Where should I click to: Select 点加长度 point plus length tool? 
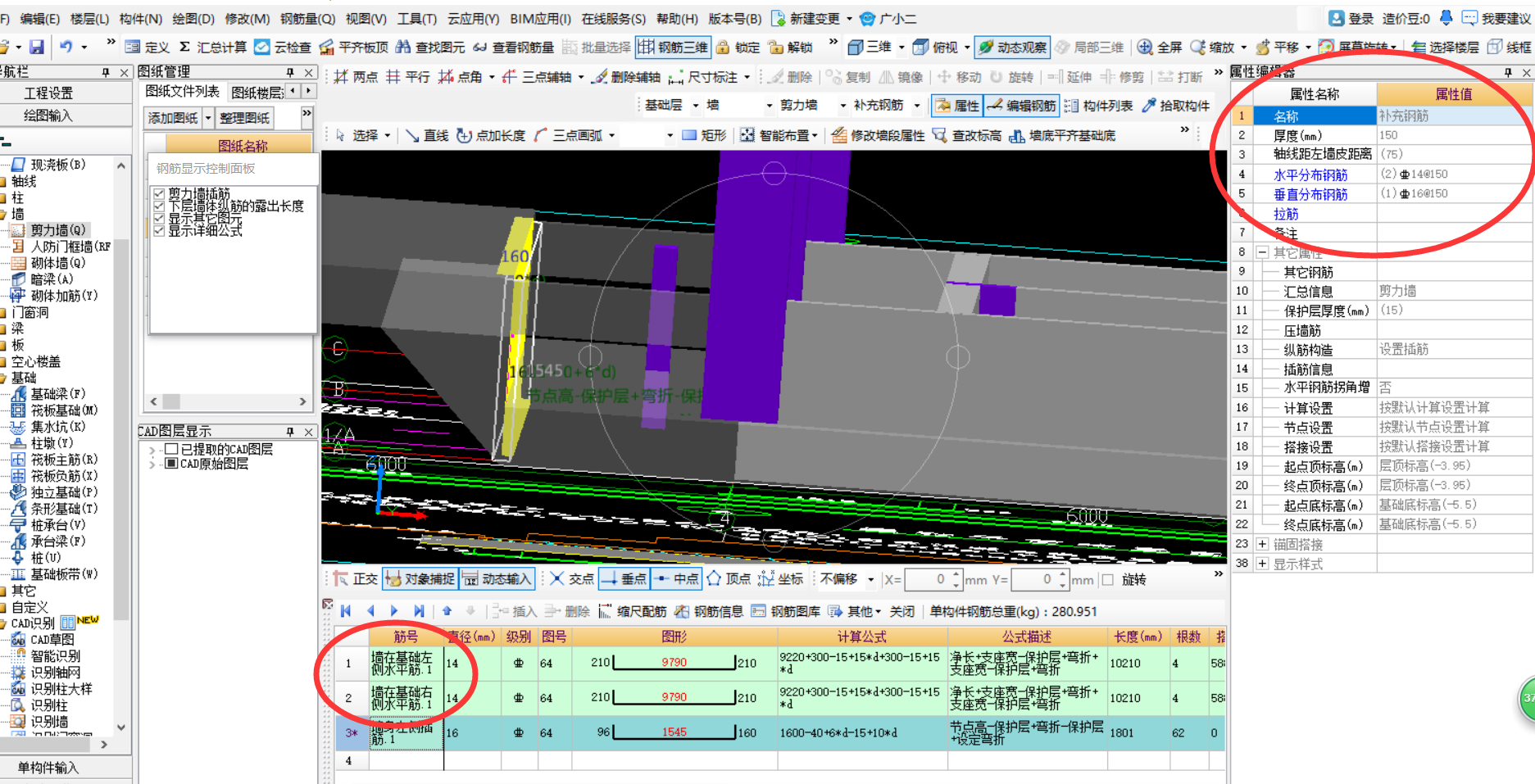(491, 135)
